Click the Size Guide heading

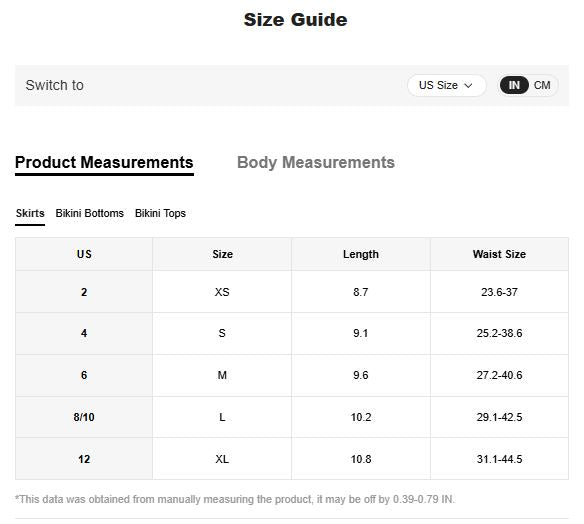[295, 20]
